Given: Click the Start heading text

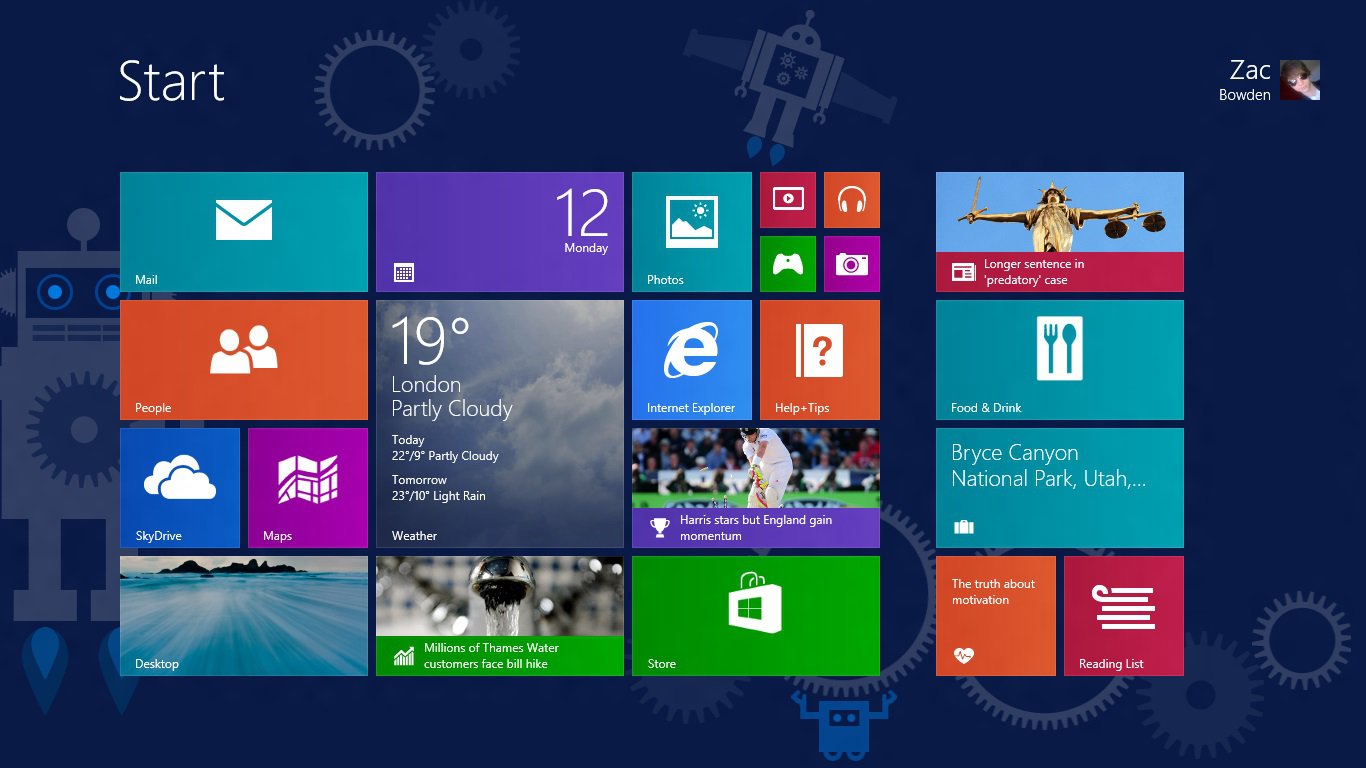Looking at the screenshot, I should pos(172,81).
